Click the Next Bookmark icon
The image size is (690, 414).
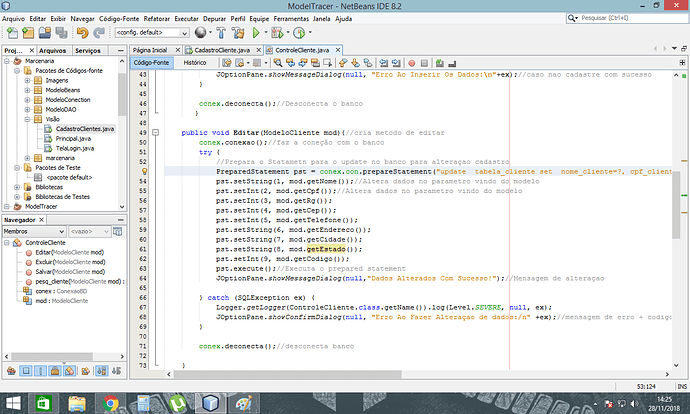(355, 63)
